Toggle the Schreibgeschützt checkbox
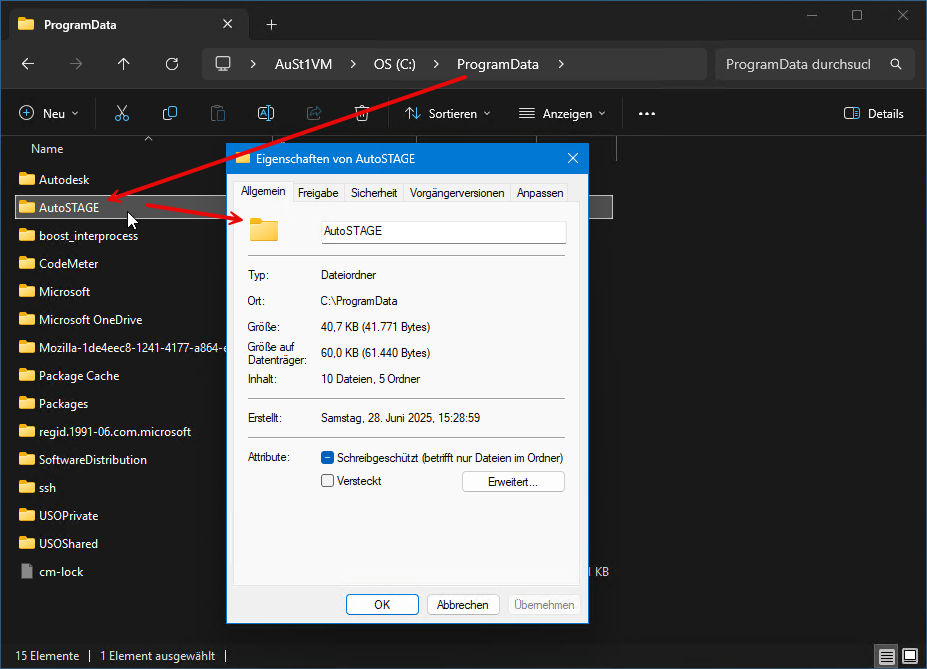The height and width of the screenshot is (669, 927). 328,458
